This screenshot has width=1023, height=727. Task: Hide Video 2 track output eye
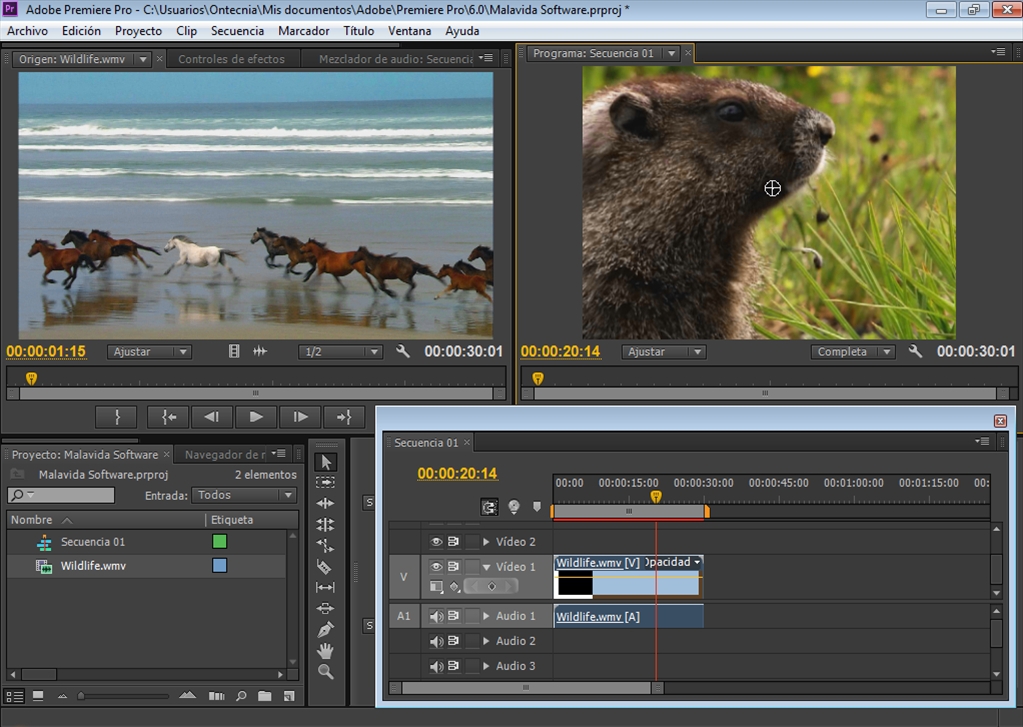[436, 542]
